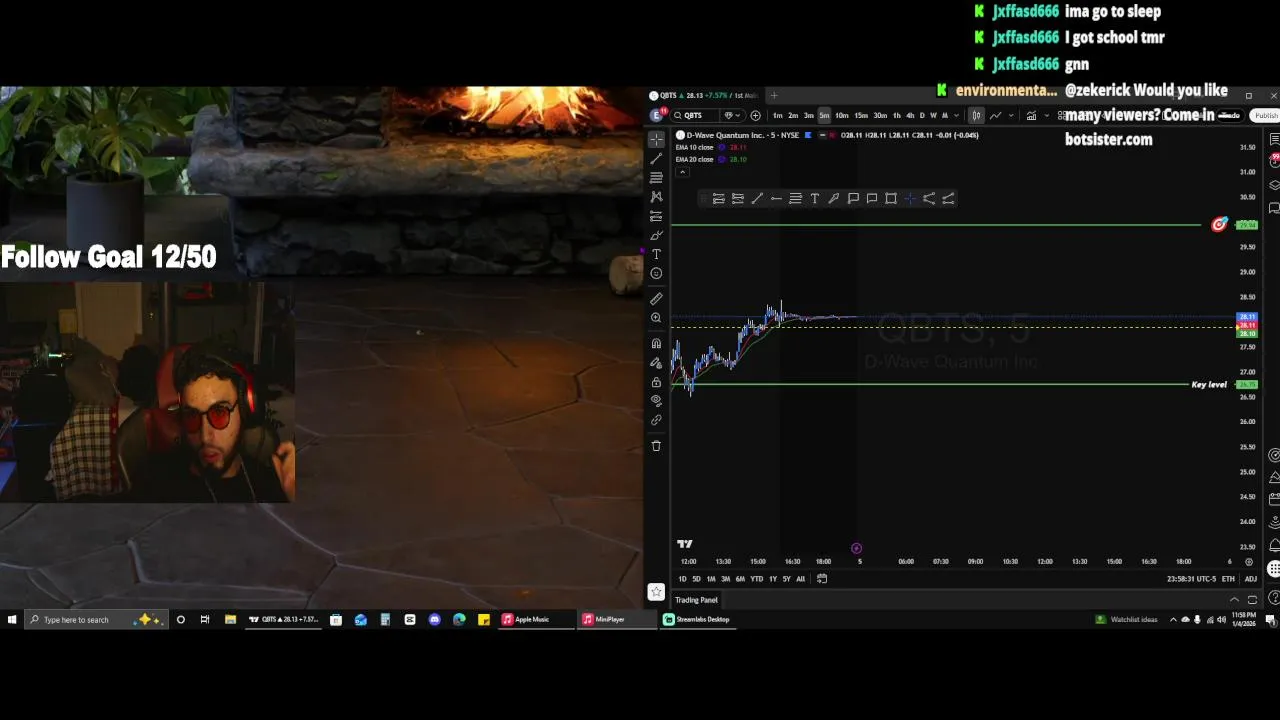Select the brush drawing tool
Screen dimensions: 1280x720
(656, 235)
